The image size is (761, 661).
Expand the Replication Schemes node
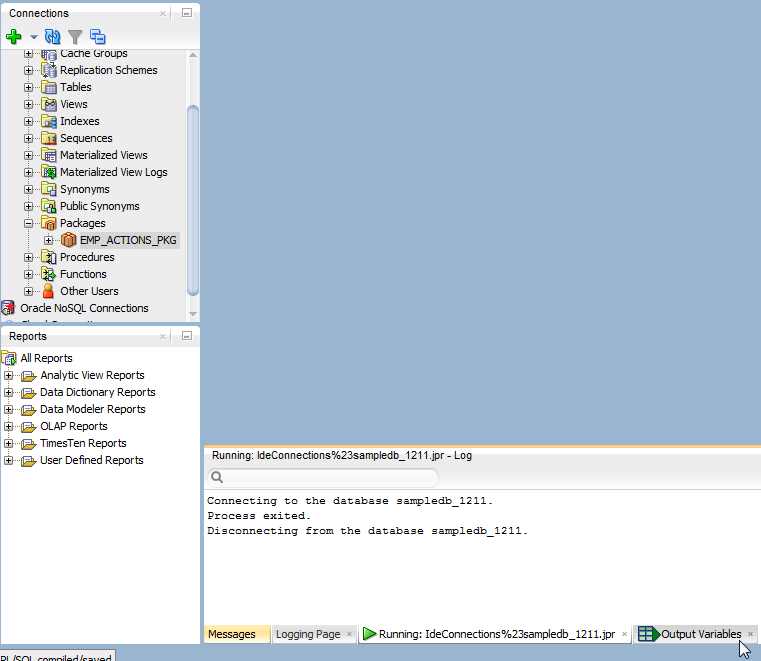(29, 70)
